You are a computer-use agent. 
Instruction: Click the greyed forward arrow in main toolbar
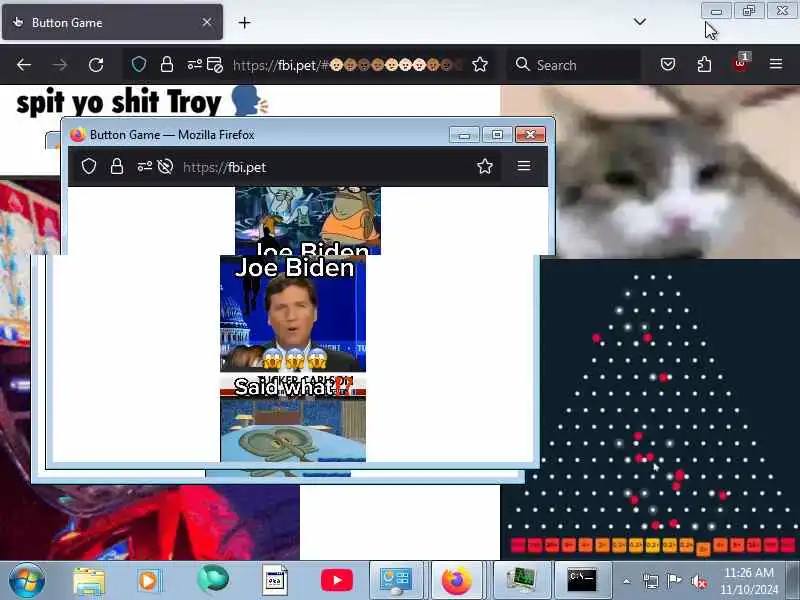(x=60, y=65)
